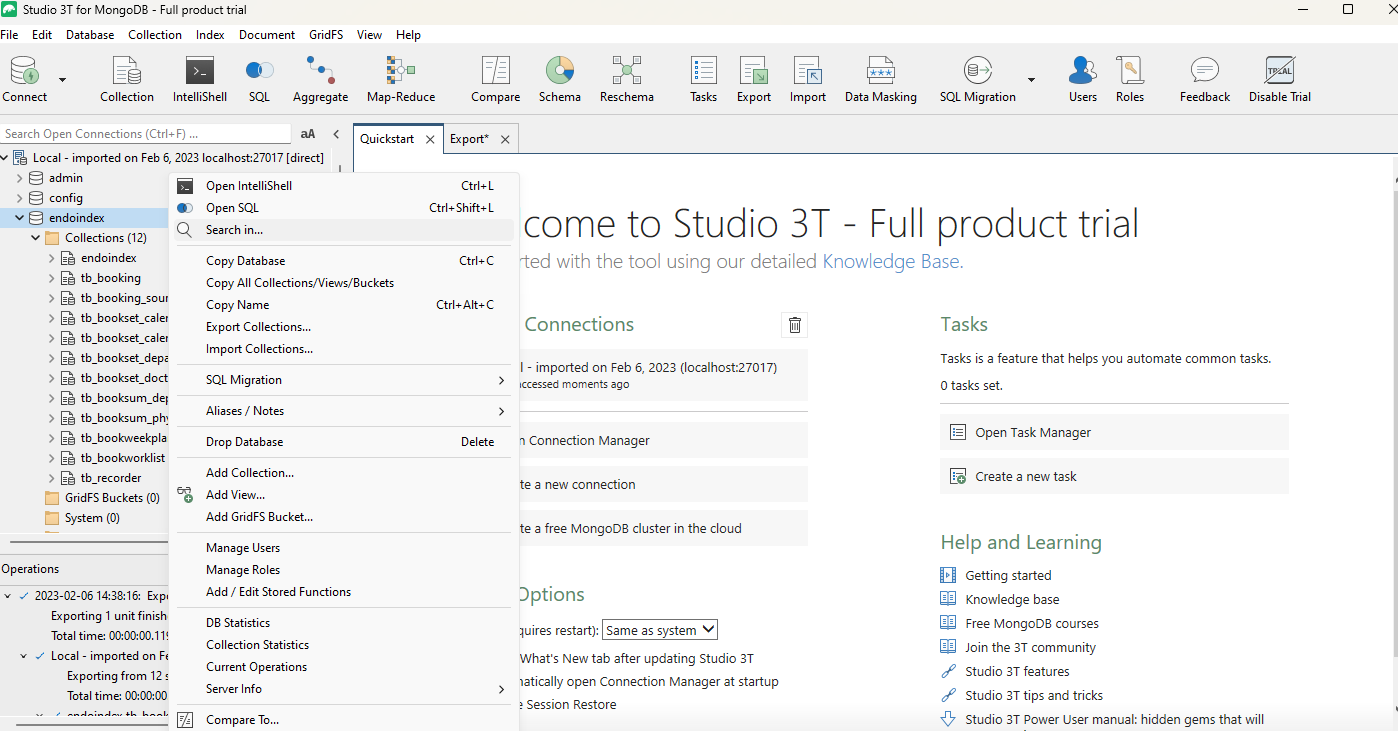The image size is (1398, 731).
Task: Open the Getting started link
Action: click(1008, 576)
